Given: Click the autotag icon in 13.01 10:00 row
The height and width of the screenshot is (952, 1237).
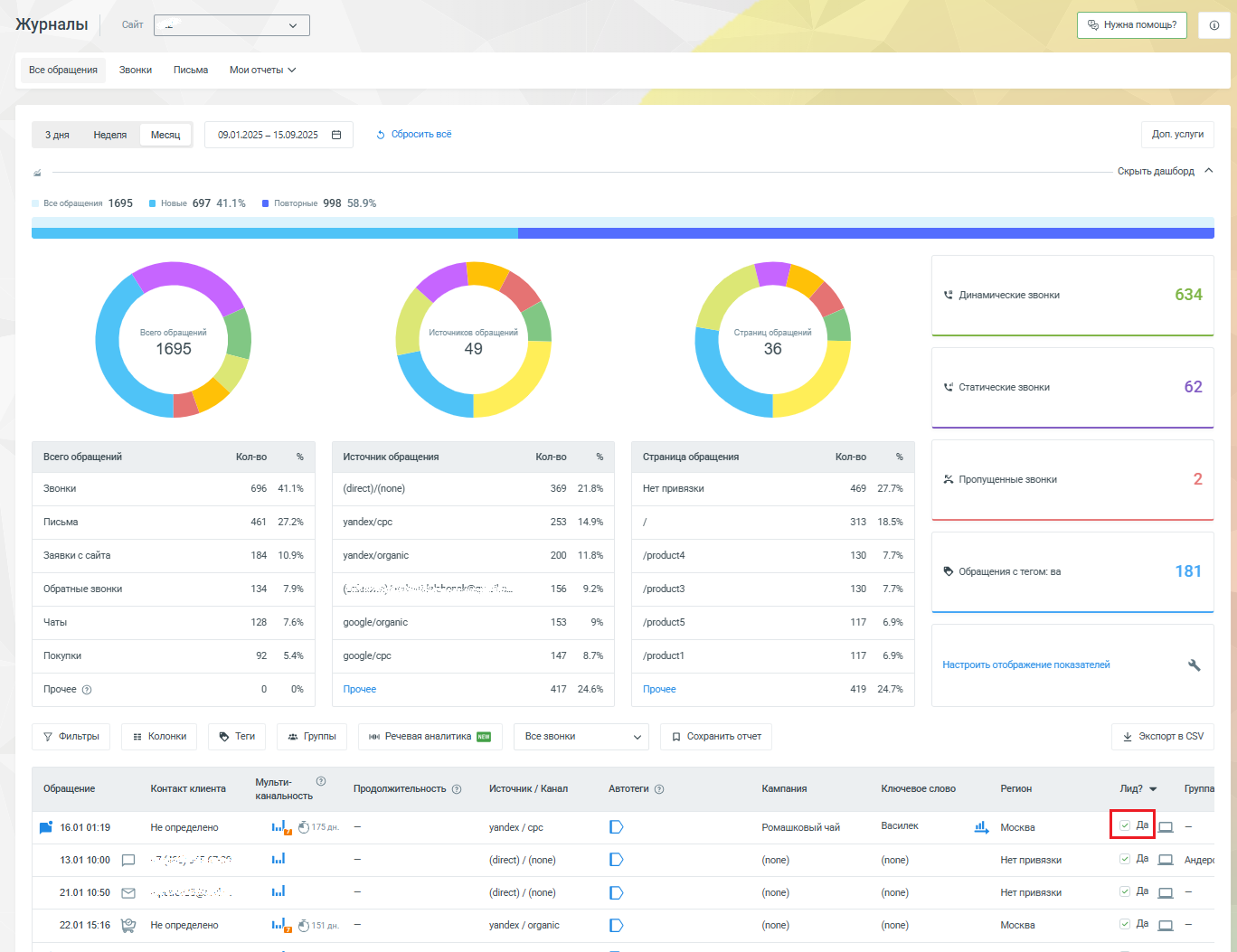Looking at the screenshot, I should pos(617,860).
